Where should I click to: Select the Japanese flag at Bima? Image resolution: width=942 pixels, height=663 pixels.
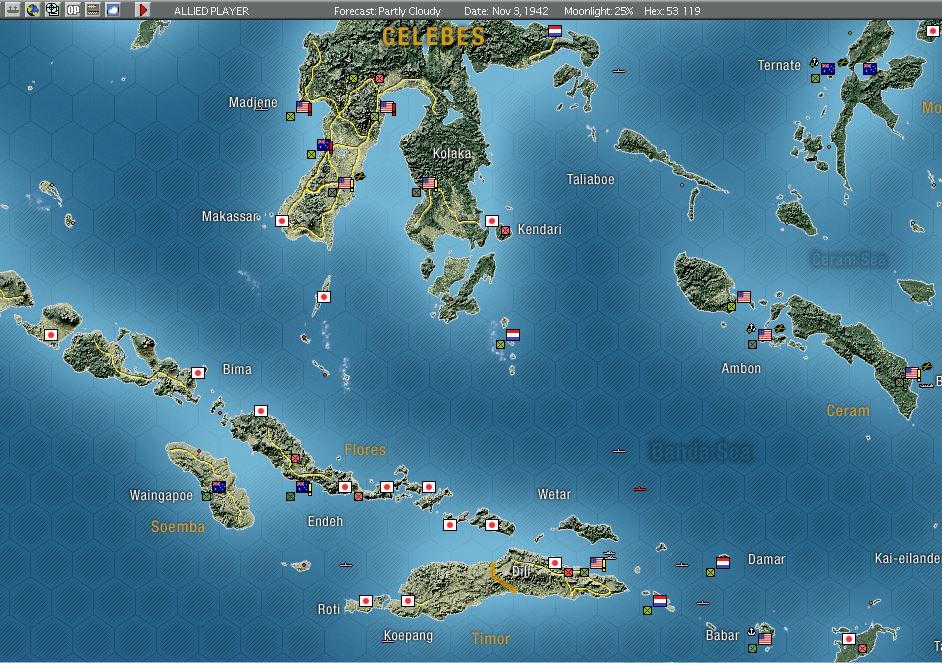coord(198,373)
